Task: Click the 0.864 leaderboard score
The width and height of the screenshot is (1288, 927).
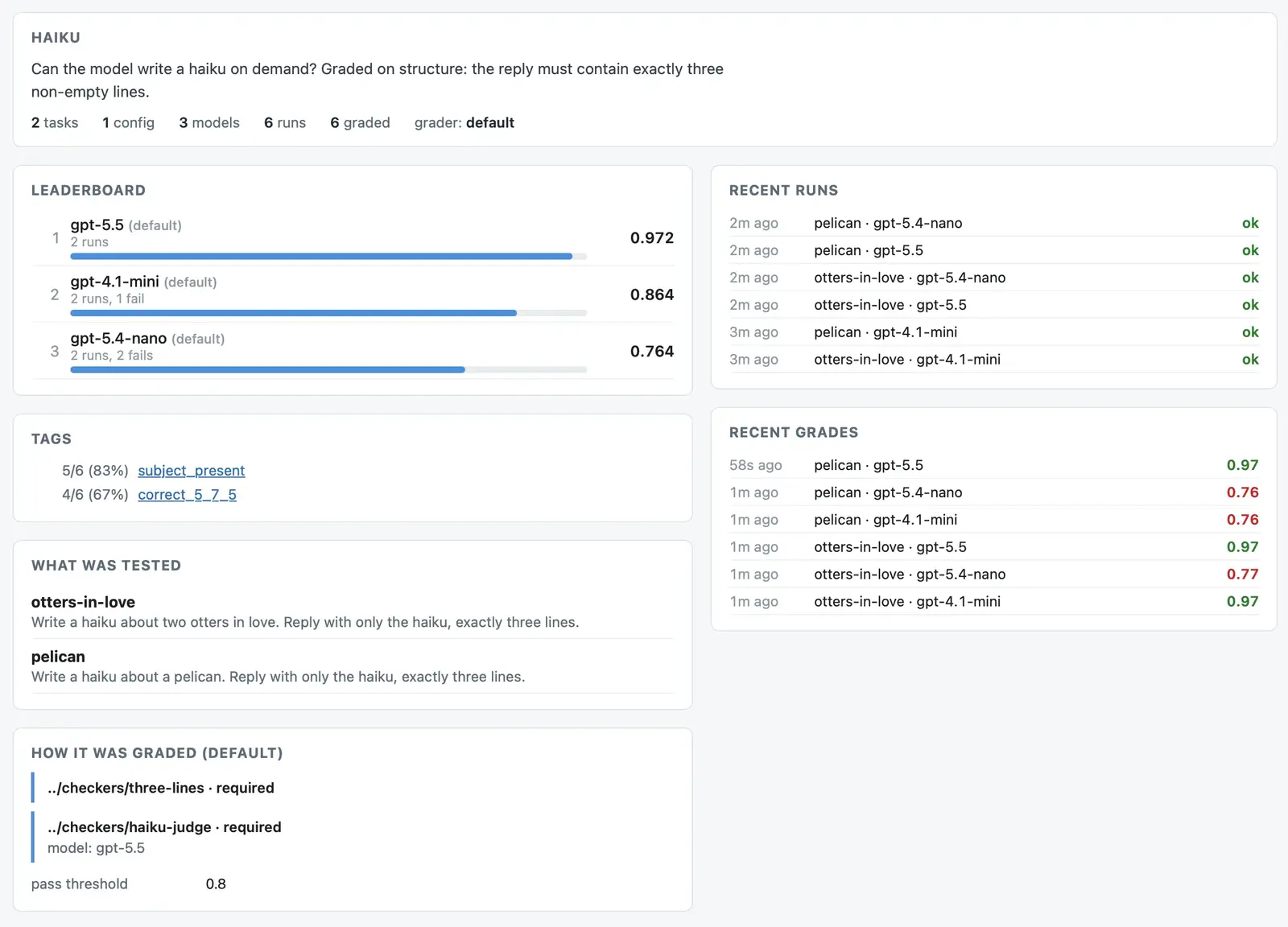Action: click(652, 295)
